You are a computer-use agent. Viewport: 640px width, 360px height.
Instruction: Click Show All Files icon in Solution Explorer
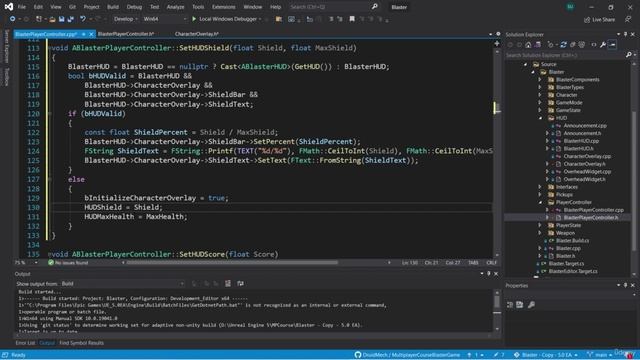582,45
